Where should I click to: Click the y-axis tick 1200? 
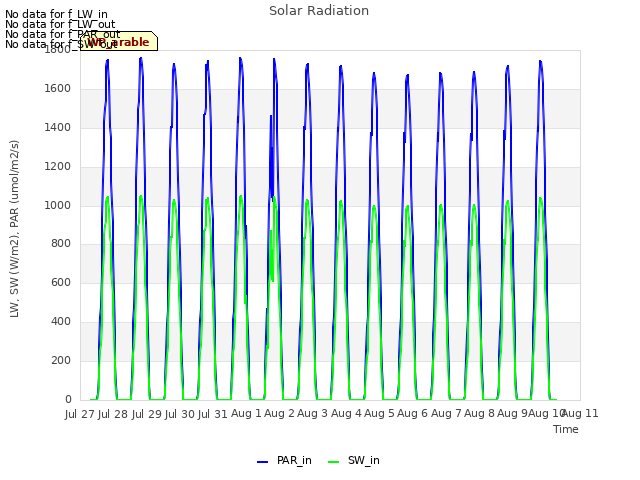[58, 167]
